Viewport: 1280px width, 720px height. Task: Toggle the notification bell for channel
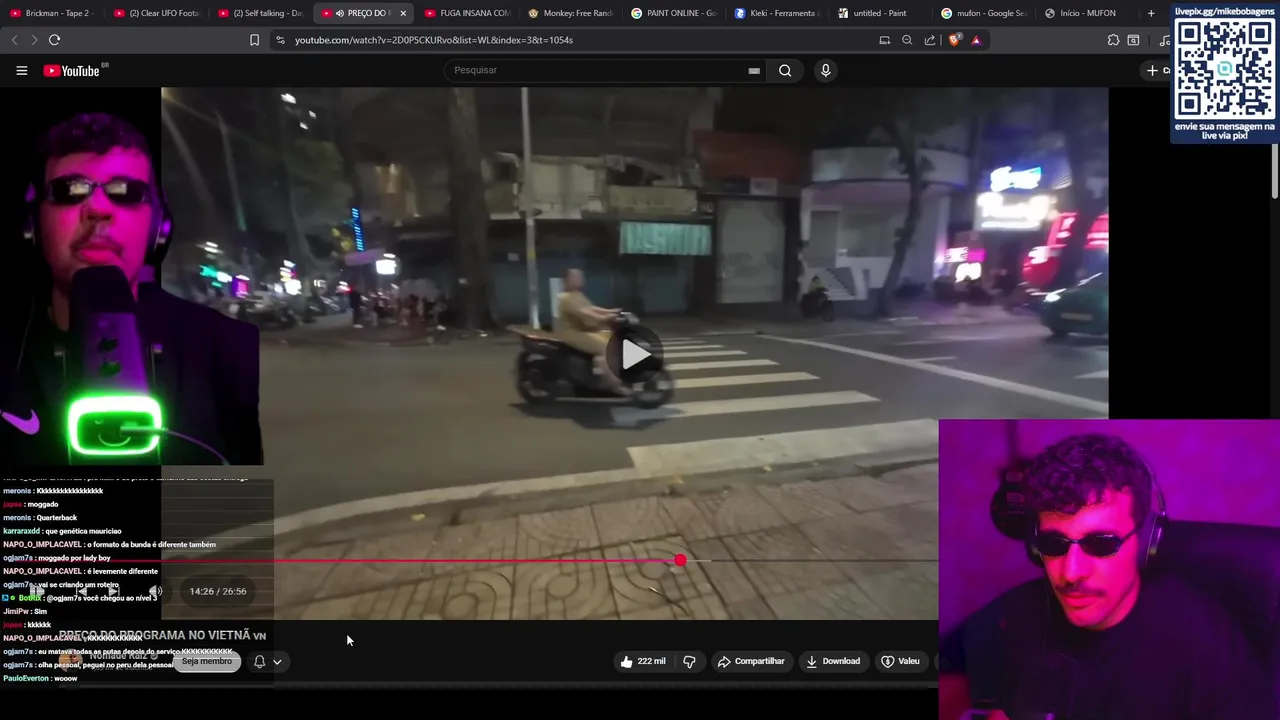pos(259,661)
